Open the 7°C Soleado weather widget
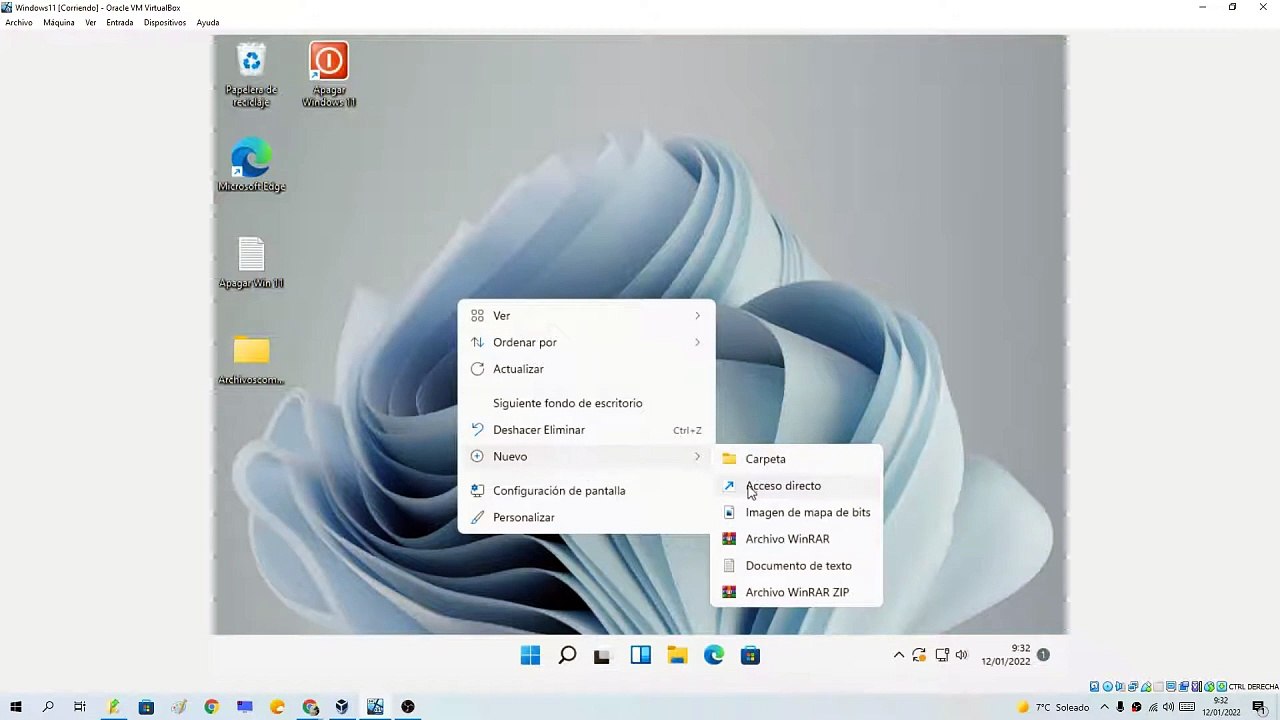1280x720 pixels. coord(1055,707)
